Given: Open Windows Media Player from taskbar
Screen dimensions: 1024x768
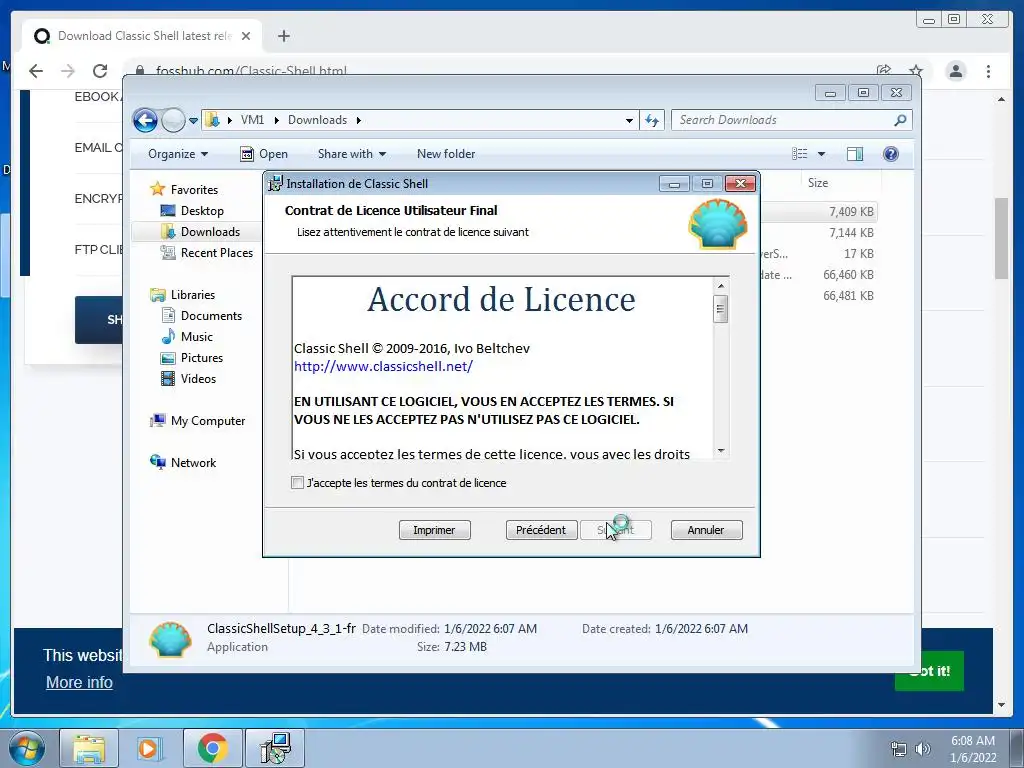Looking at the screenshot, I should pyautogui.click(x=150, y=748).
